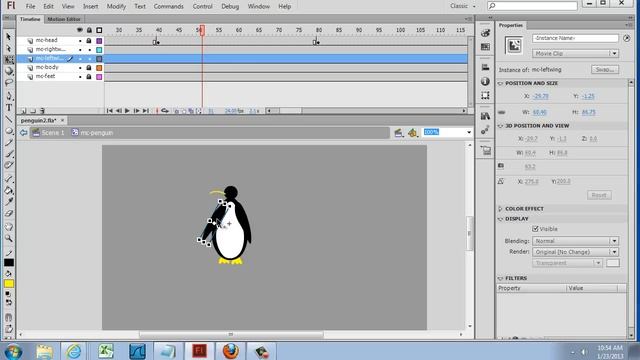Click the New Layer icon
The image size is (640, 360).
(x=24, y=111)
